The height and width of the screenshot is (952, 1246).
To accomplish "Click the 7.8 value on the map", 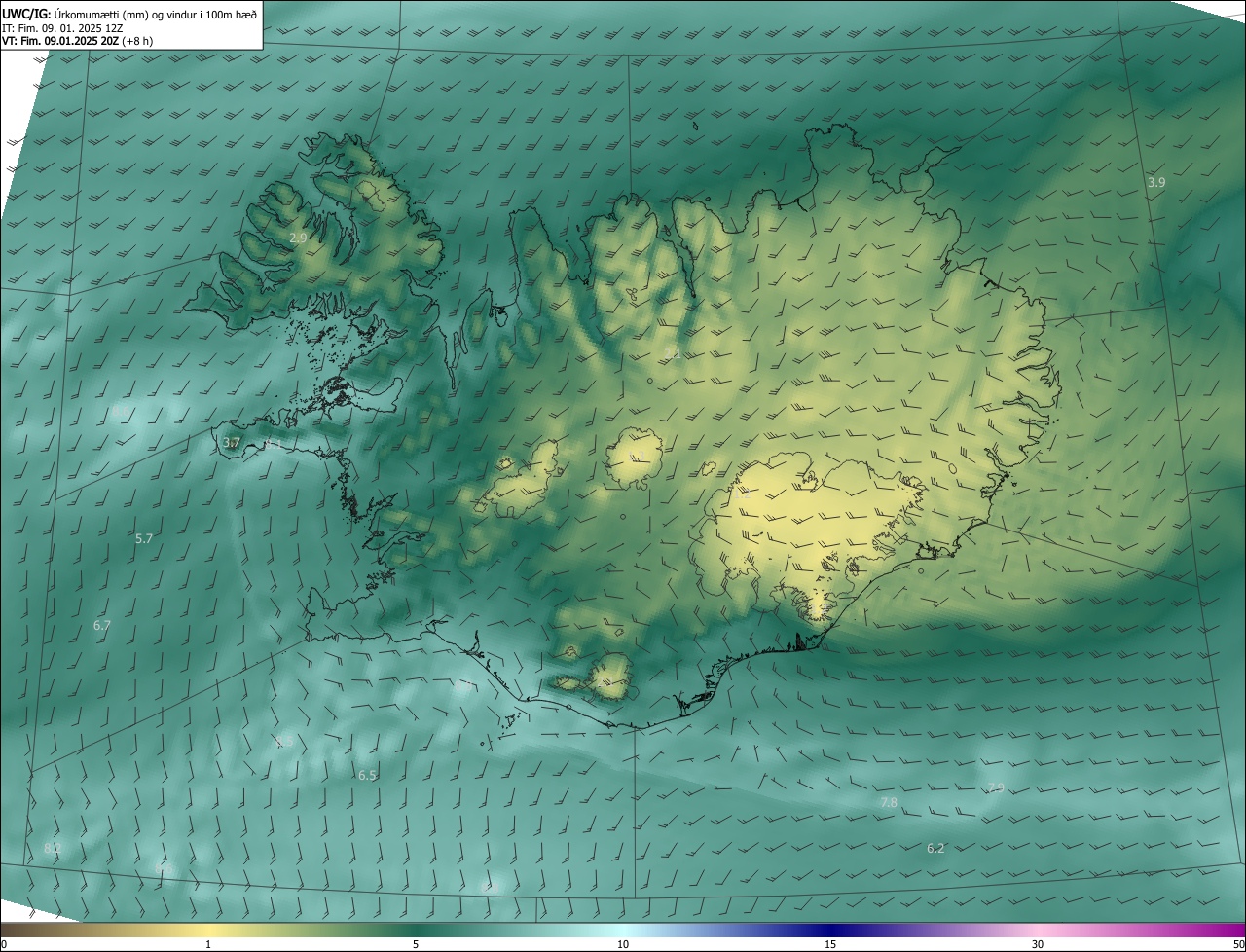I will [889, 803].
